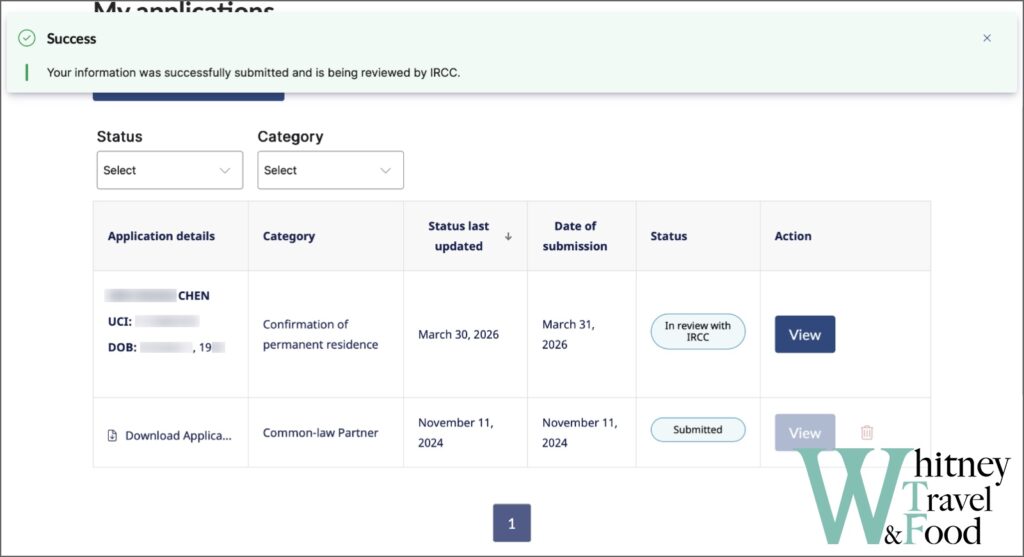The height and width of the screenshot is (557, 1024).
Task: Click the greyed View button for Common-law Partner
Action: pos(805,432)
